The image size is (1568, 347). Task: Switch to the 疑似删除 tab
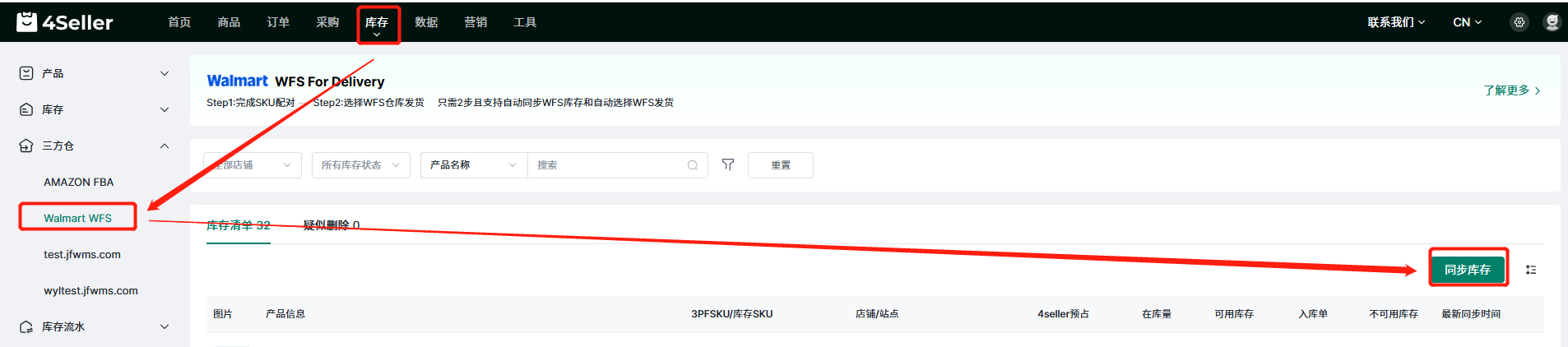[x=332, y=225]
